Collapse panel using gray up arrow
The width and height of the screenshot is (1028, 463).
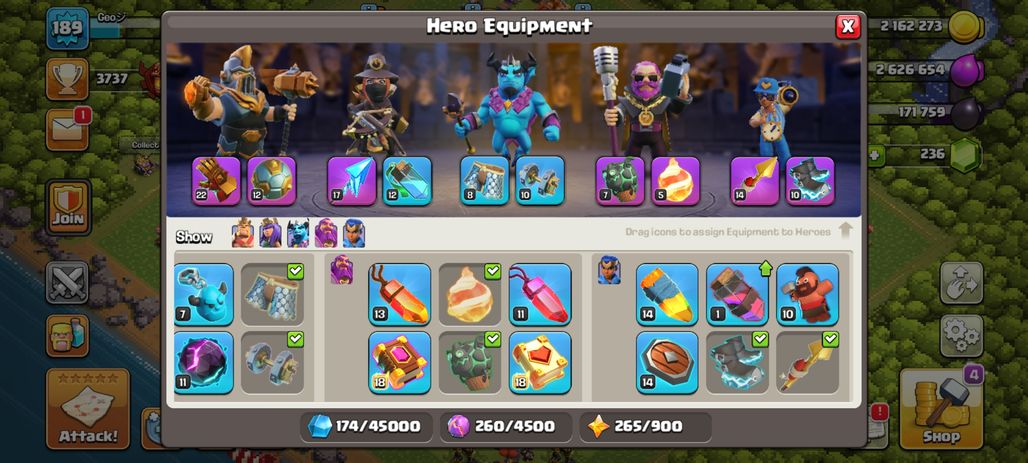pos(845,230)
